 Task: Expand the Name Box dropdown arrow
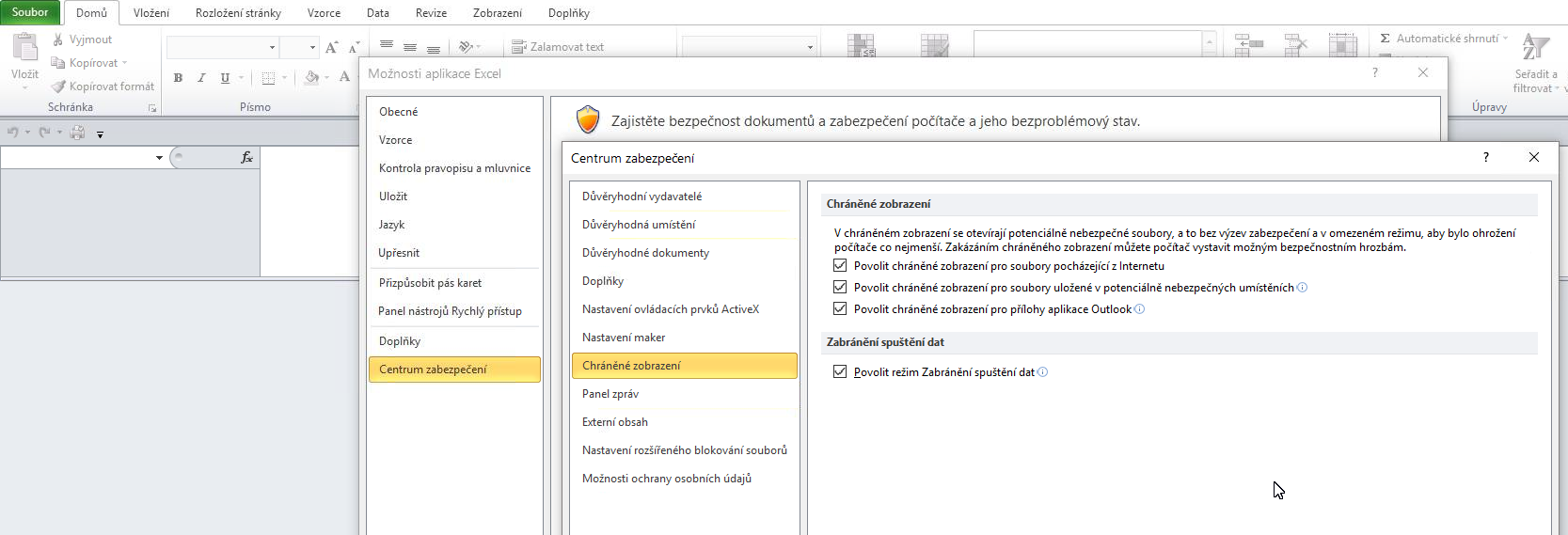(x=159, y=158)
